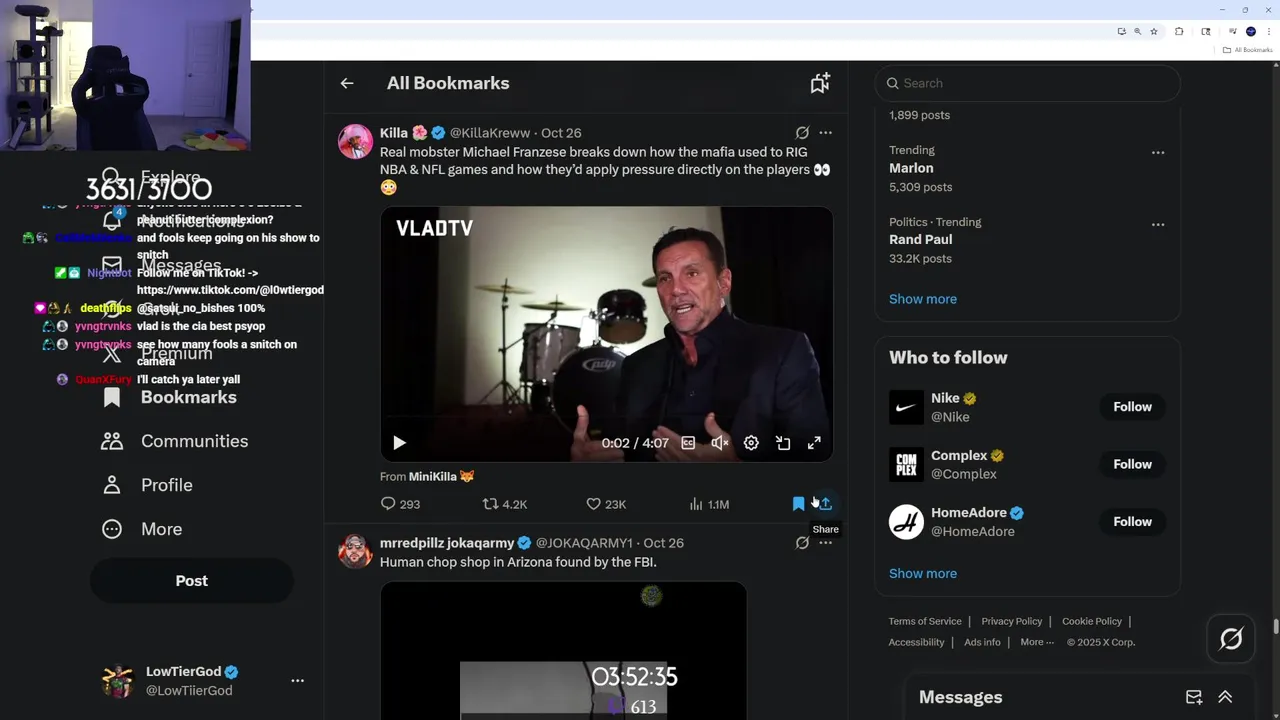Share Killa's post
Viewport: 1280px width, 720px height.
click(x=825, y=504)
